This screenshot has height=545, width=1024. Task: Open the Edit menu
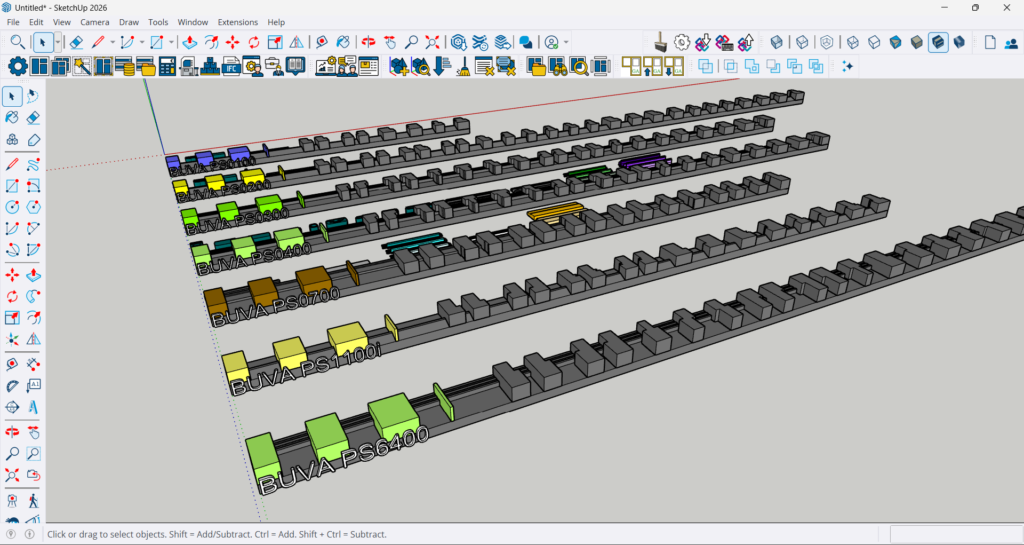tap(36, 22)
